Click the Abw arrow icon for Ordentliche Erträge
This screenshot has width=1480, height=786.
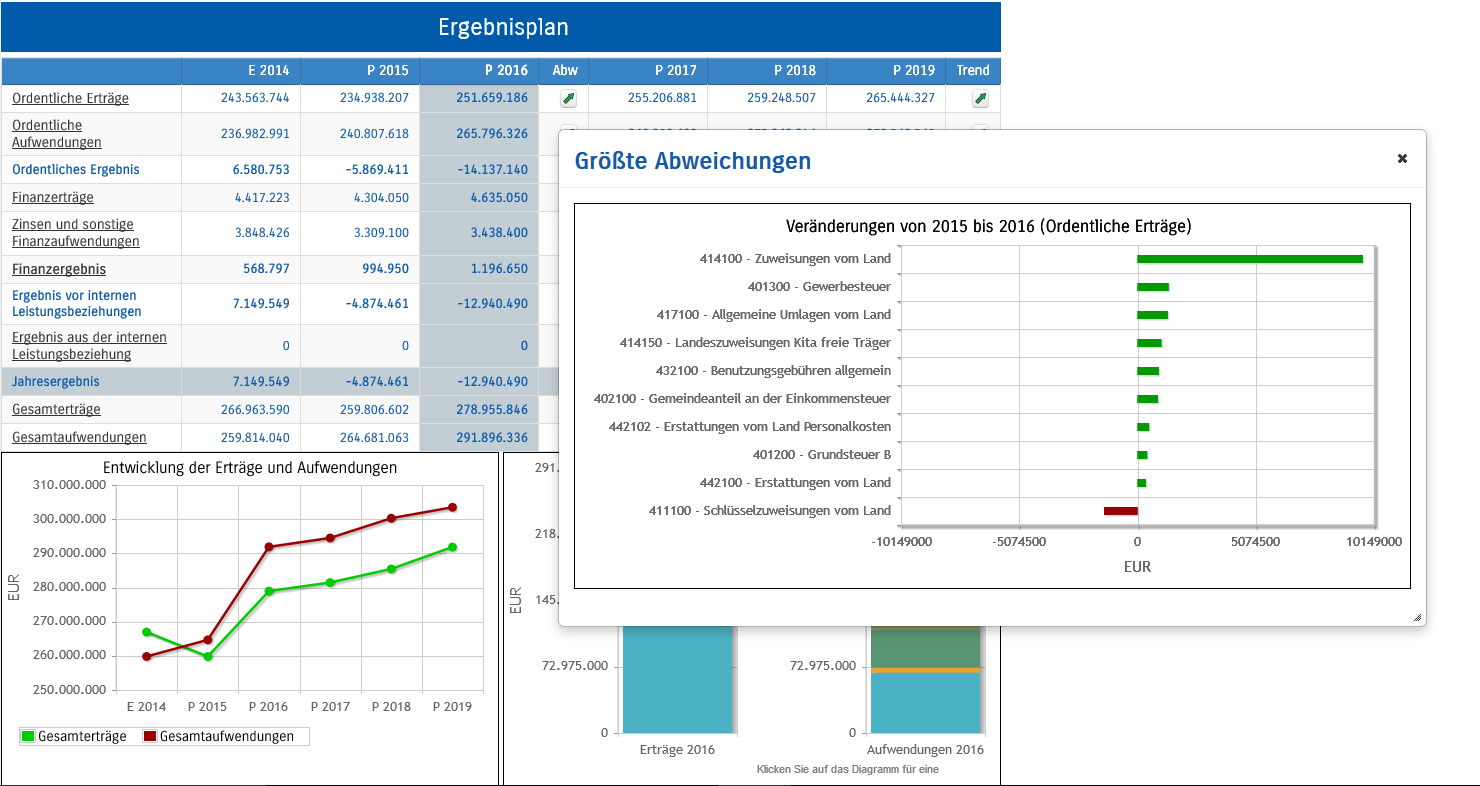click(568, 99)
